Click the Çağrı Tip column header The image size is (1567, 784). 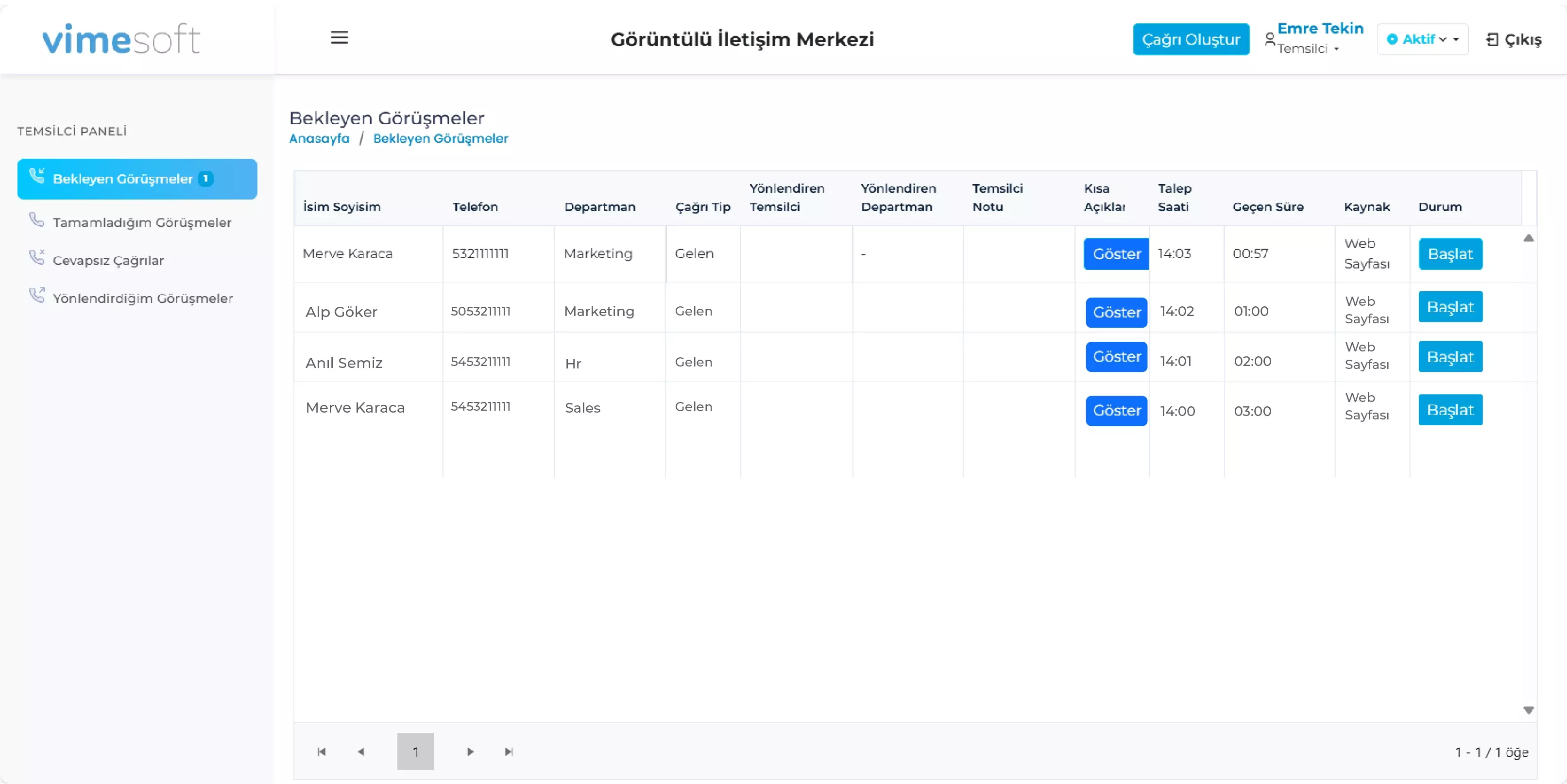coord(702,207)
